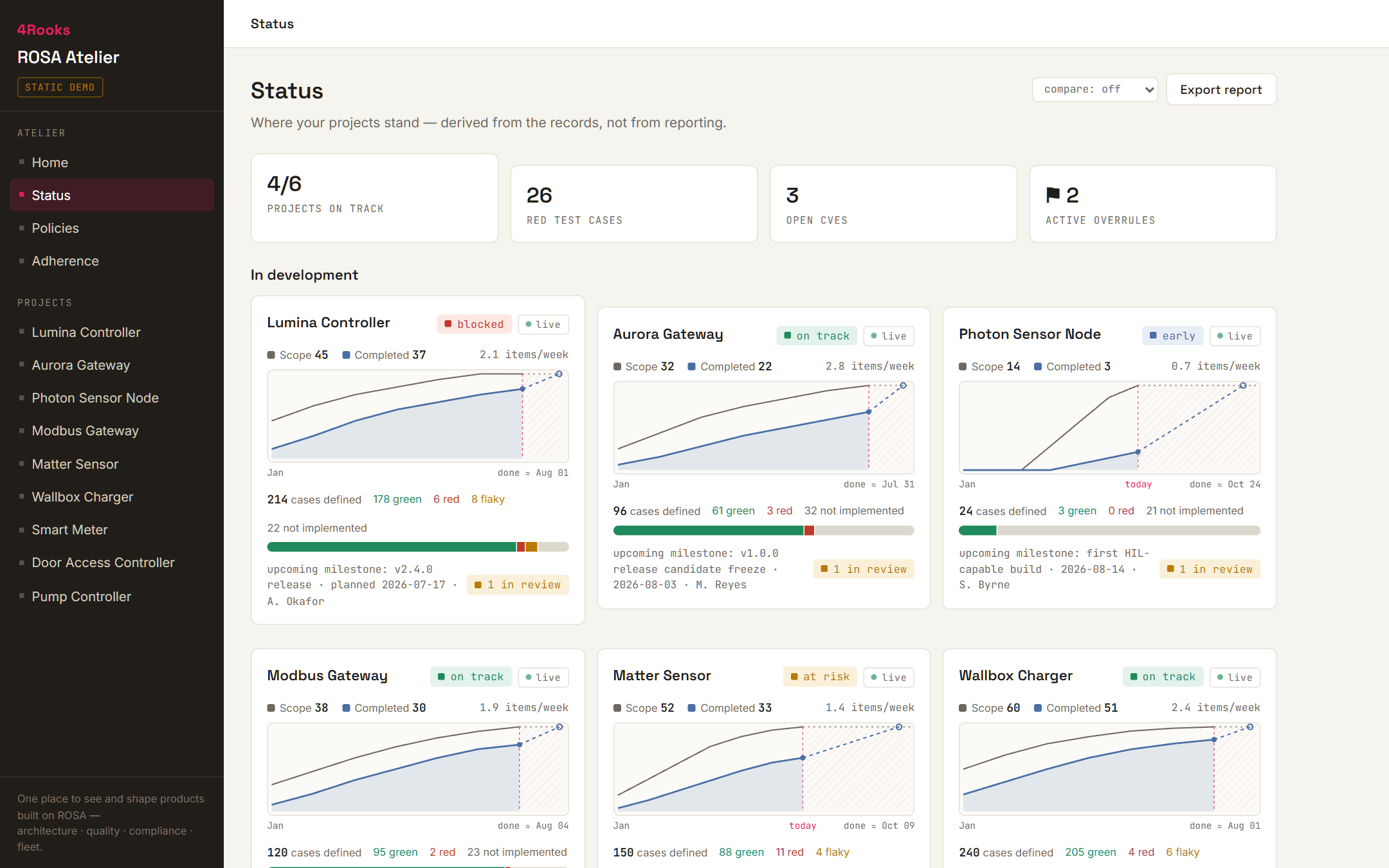Open the Projects On Track summary card
1389x868 pixels.
[x=374, y=198]
